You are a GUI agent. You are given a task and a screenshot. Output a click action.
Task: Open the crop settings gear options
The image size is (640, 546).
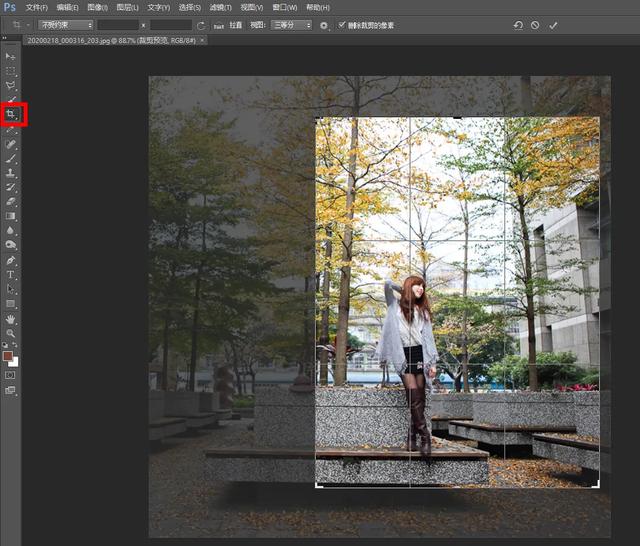[324, 24]
